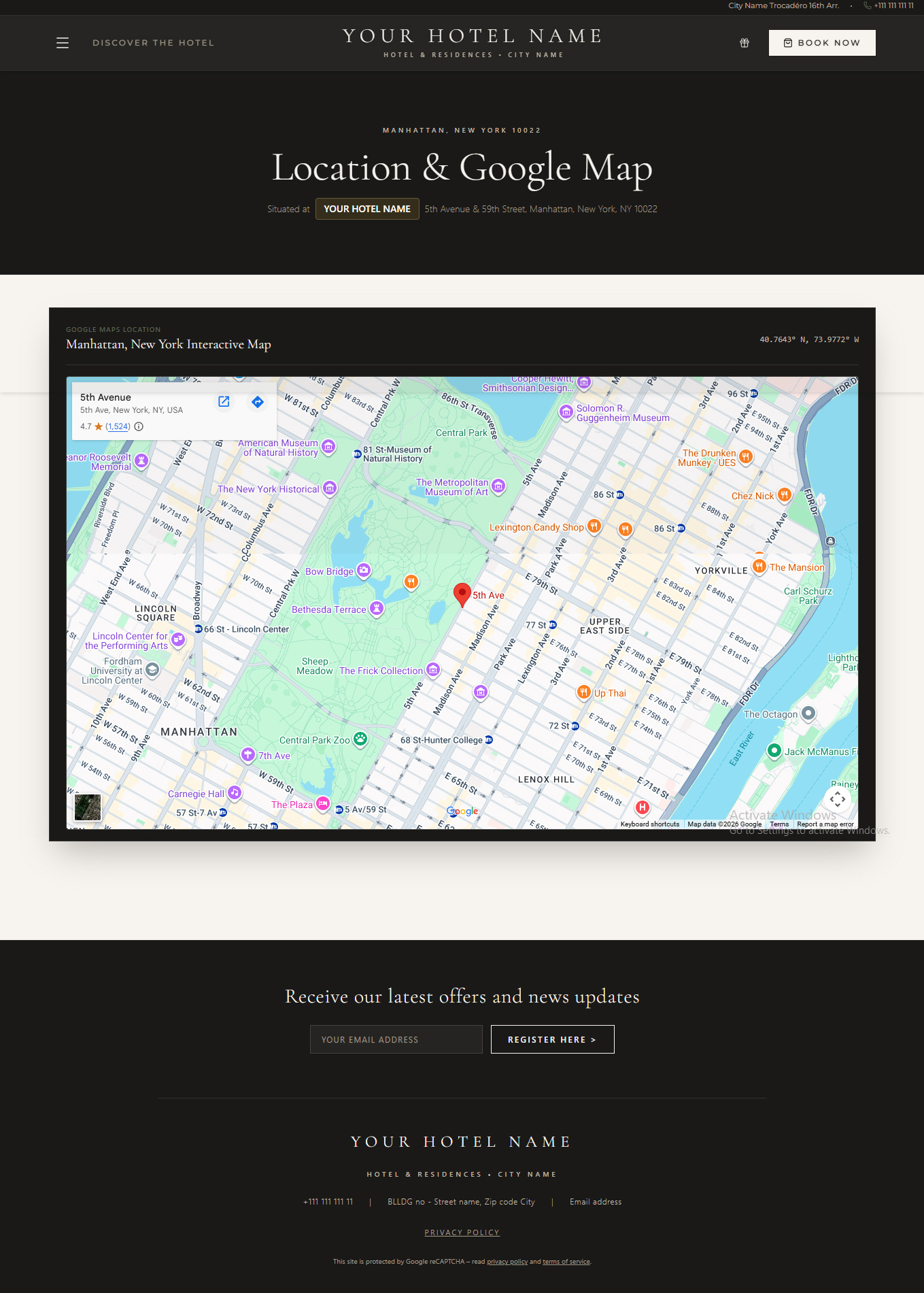This screenshot has width=924, height=1293.
Task: Open the hamburger navigation menu
Action: 63,43
